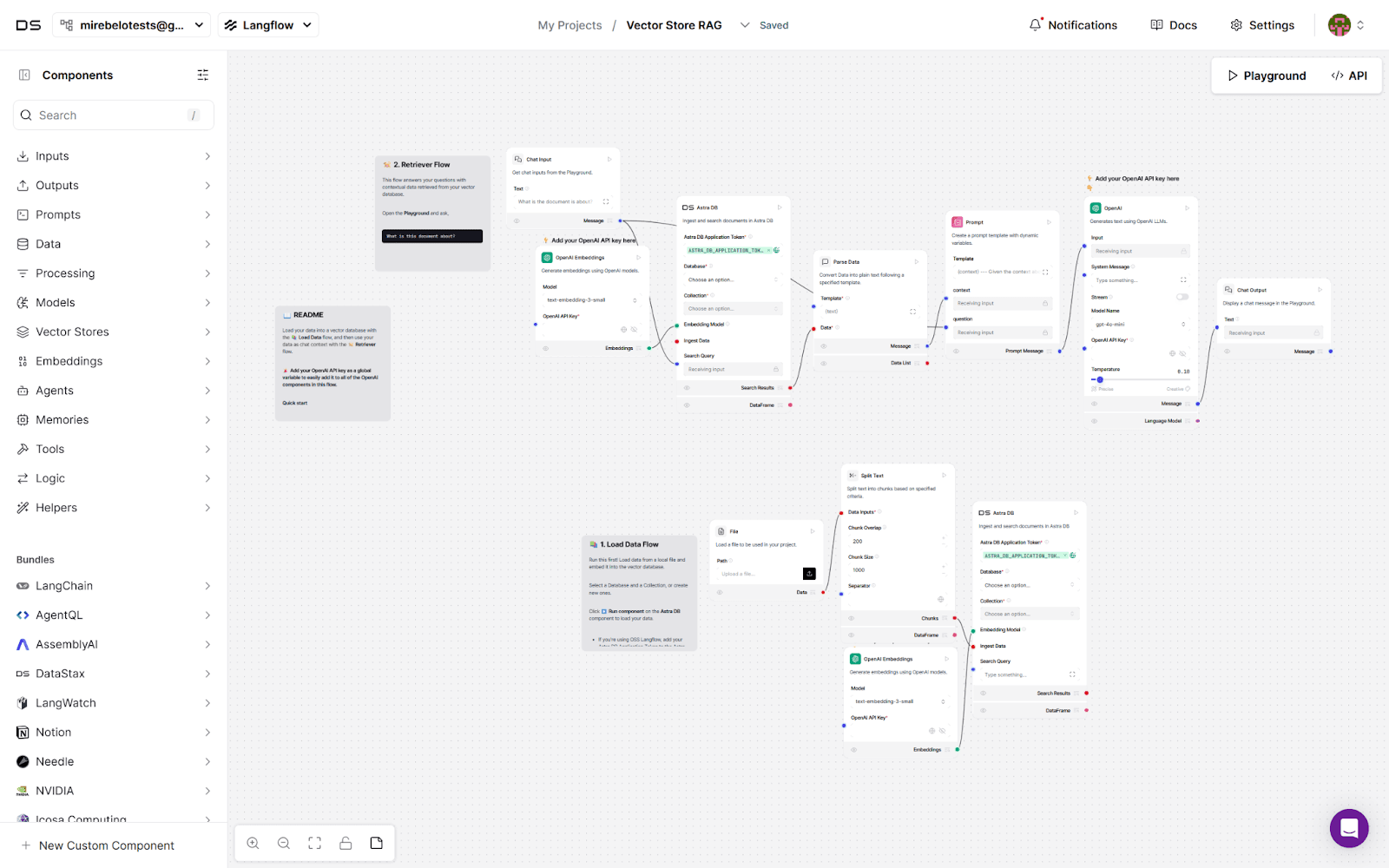Zoom in on the canvas

click(253, 843)
